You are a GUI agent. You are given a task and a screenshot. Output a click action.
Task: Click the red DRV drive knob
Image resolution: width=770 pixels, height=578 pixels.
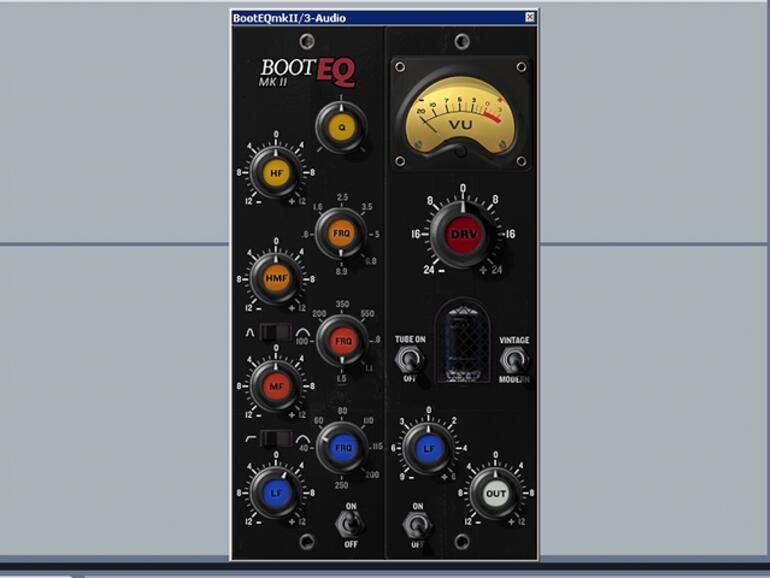tap(463, 234)
